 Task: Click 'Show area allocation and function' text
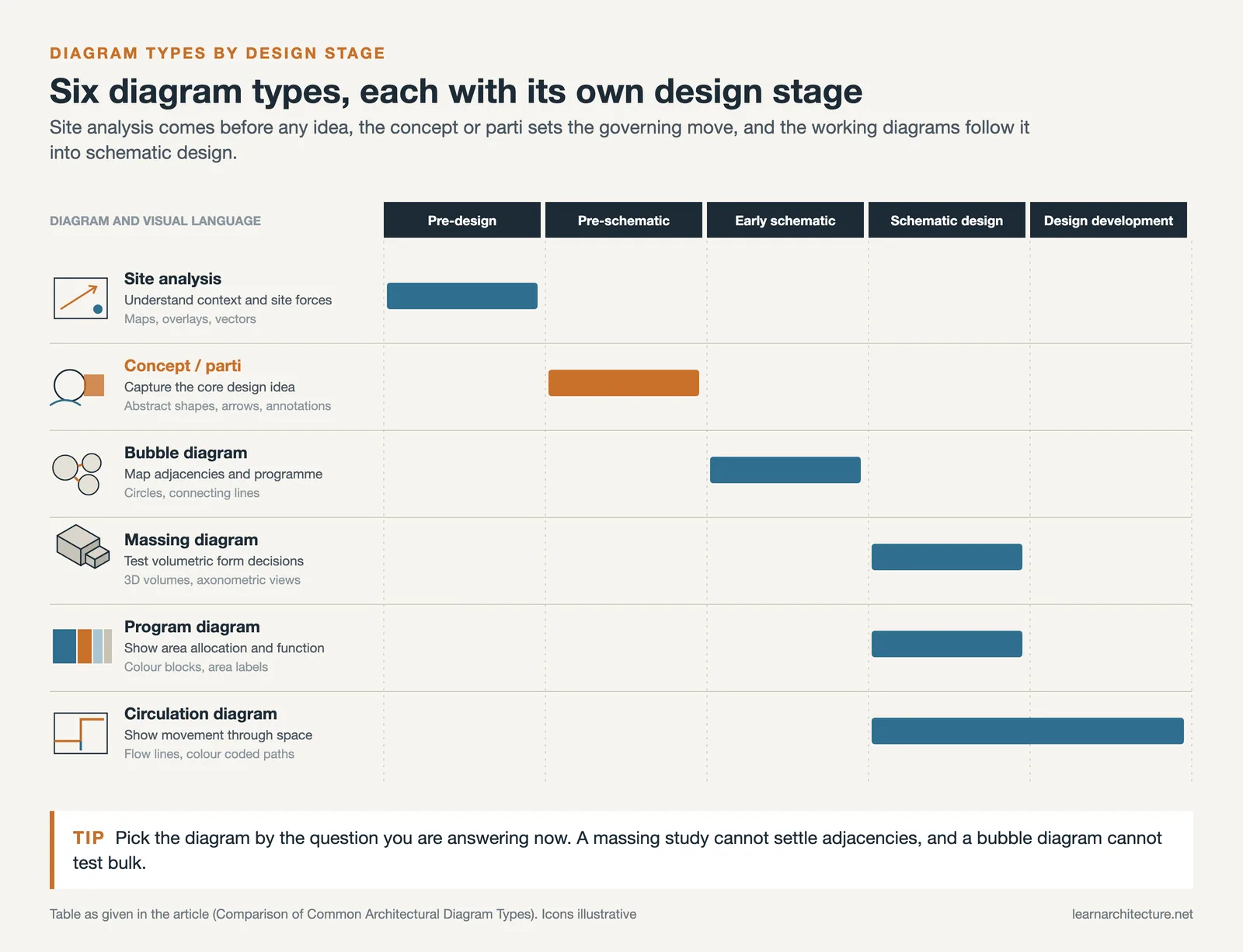pos(225,648)
